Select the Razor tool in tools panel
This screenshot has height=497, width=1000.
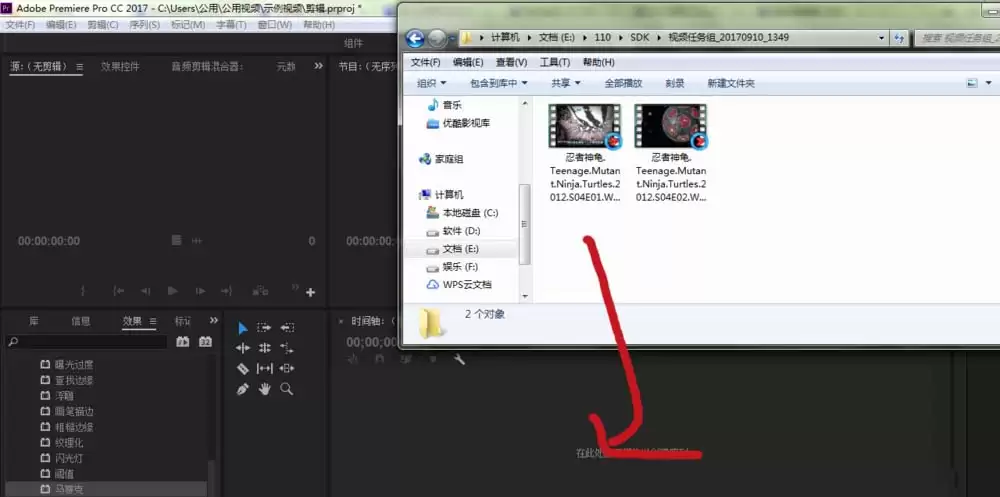coord(243,368)
